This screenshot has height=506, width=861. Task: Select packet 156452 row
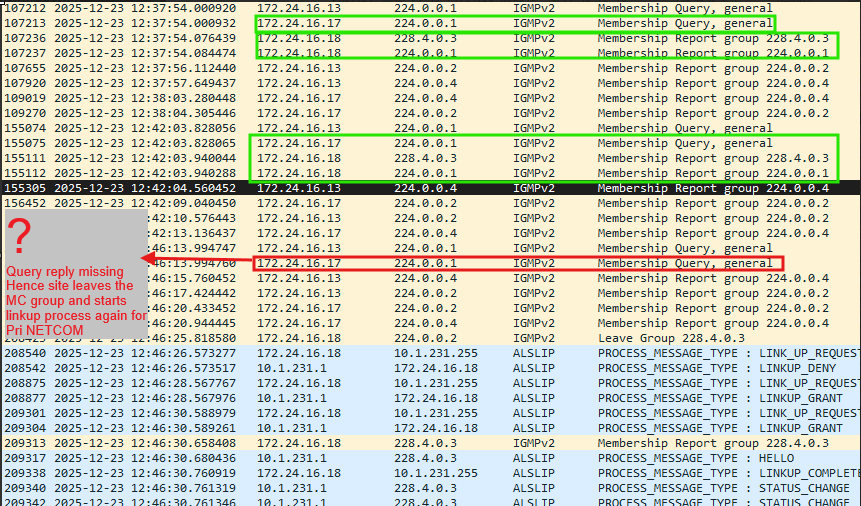(430, 203)
